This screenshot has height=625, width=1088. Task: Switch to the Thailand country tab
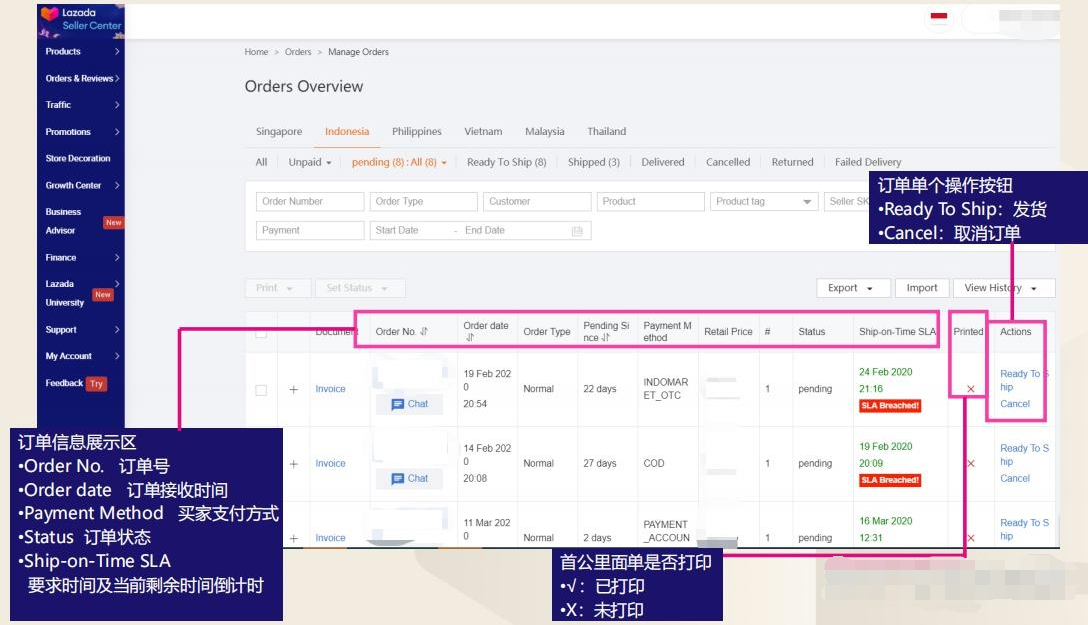coord(606,132)
